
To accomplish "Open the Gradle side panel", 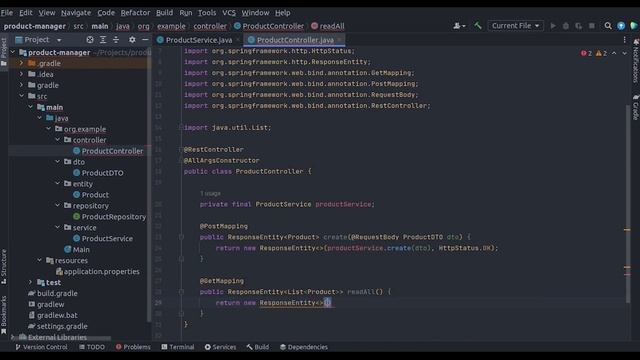I will [636, 107].
